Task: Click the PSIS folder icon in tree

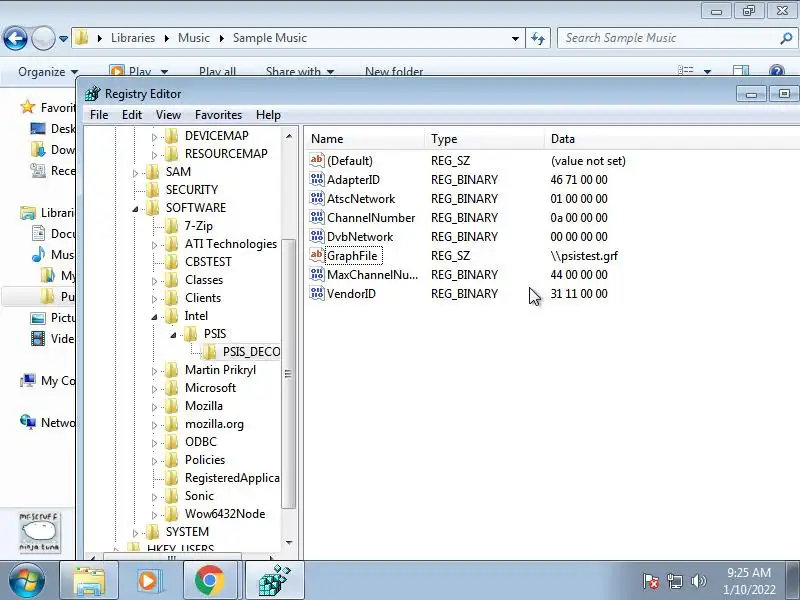Action: pos(191,334)
